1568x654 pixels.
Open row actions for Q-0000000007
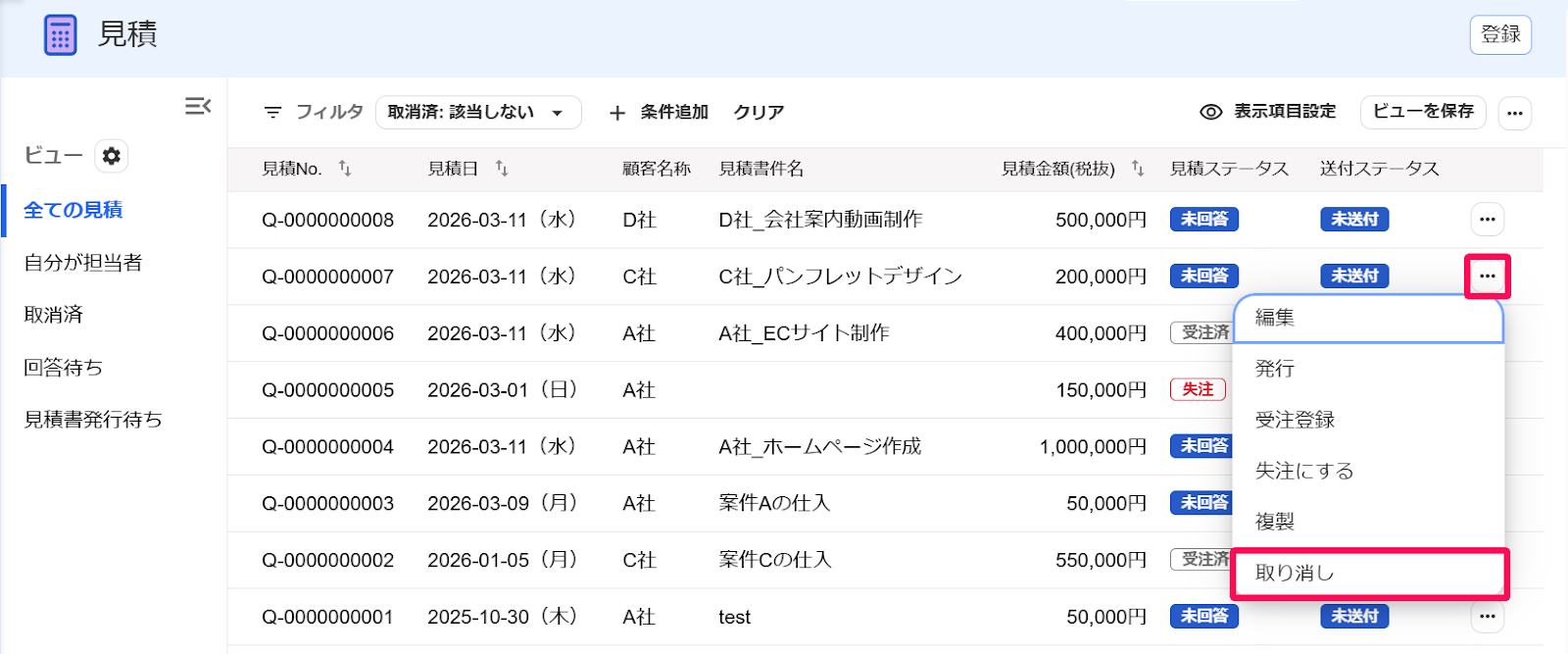coord(1488,277)
